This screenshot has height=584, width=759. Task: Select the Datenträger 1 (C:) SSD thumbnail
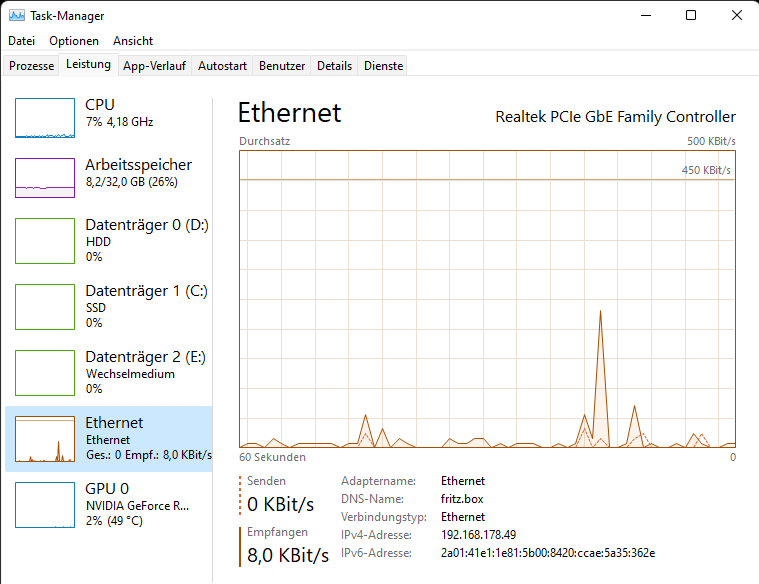click(45, 307)
